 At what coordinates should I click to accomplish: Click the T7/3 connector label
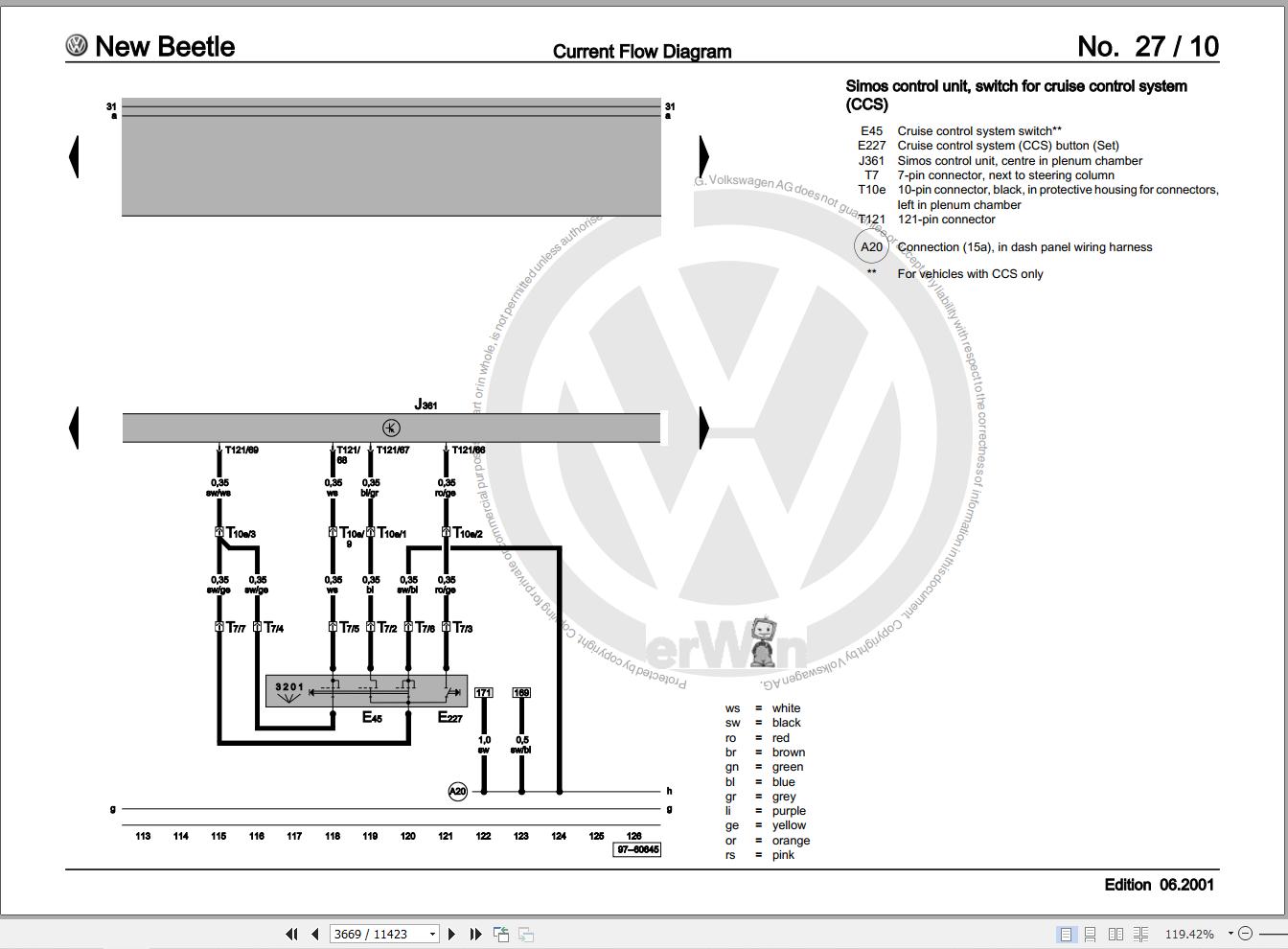pyautogui.click(x=463, y=628)
